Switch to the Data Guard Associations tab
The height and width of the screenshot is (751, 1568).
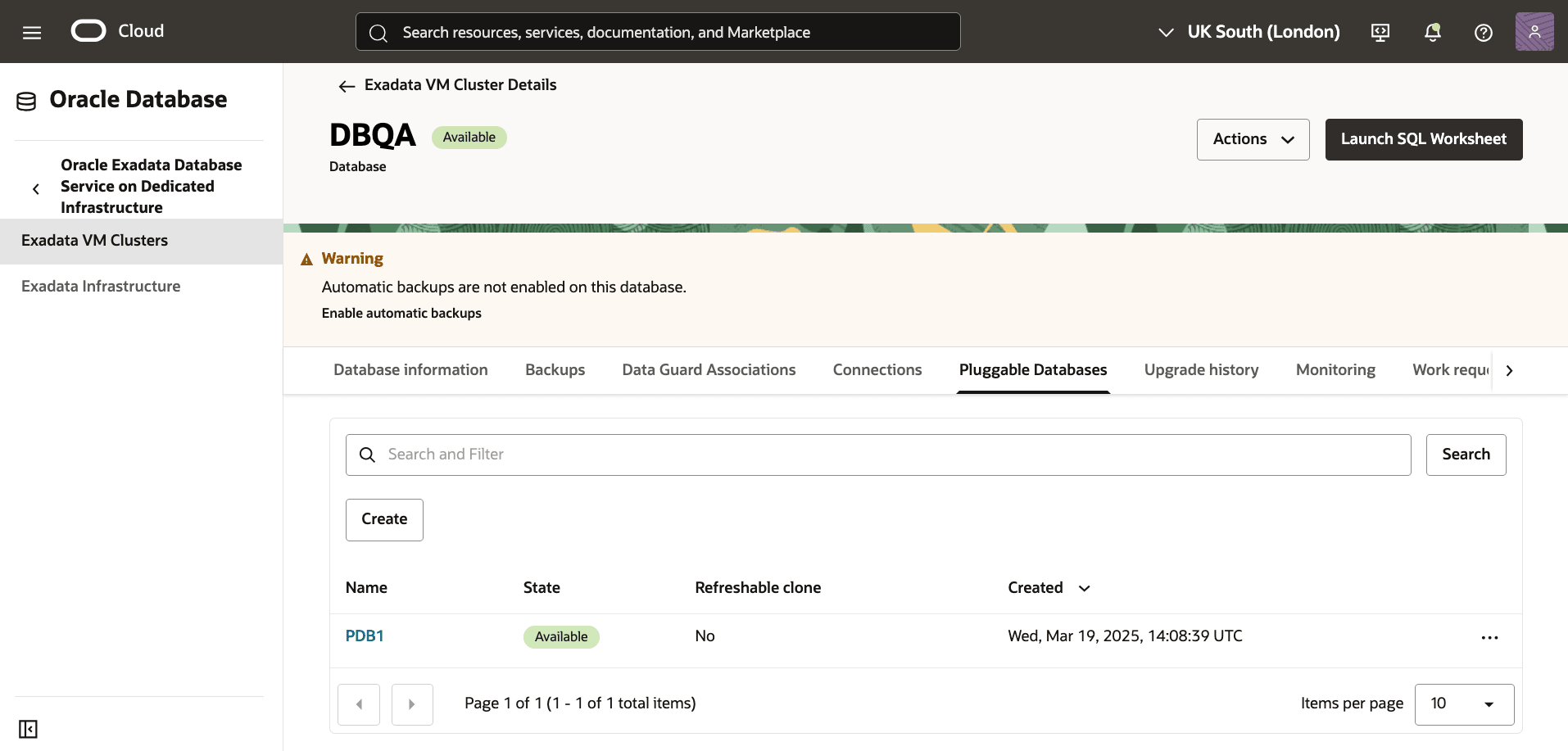tap(709, 370)
